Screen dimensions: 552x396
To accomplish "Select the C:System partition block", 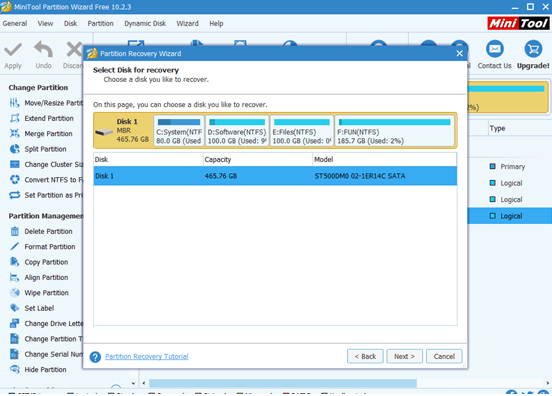I will 179,131.
